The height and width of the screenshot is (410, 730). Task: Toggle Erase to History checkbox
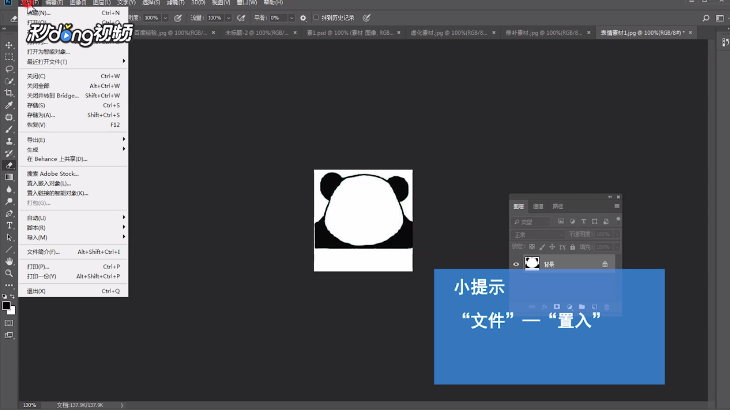click(x=316, y=18)
